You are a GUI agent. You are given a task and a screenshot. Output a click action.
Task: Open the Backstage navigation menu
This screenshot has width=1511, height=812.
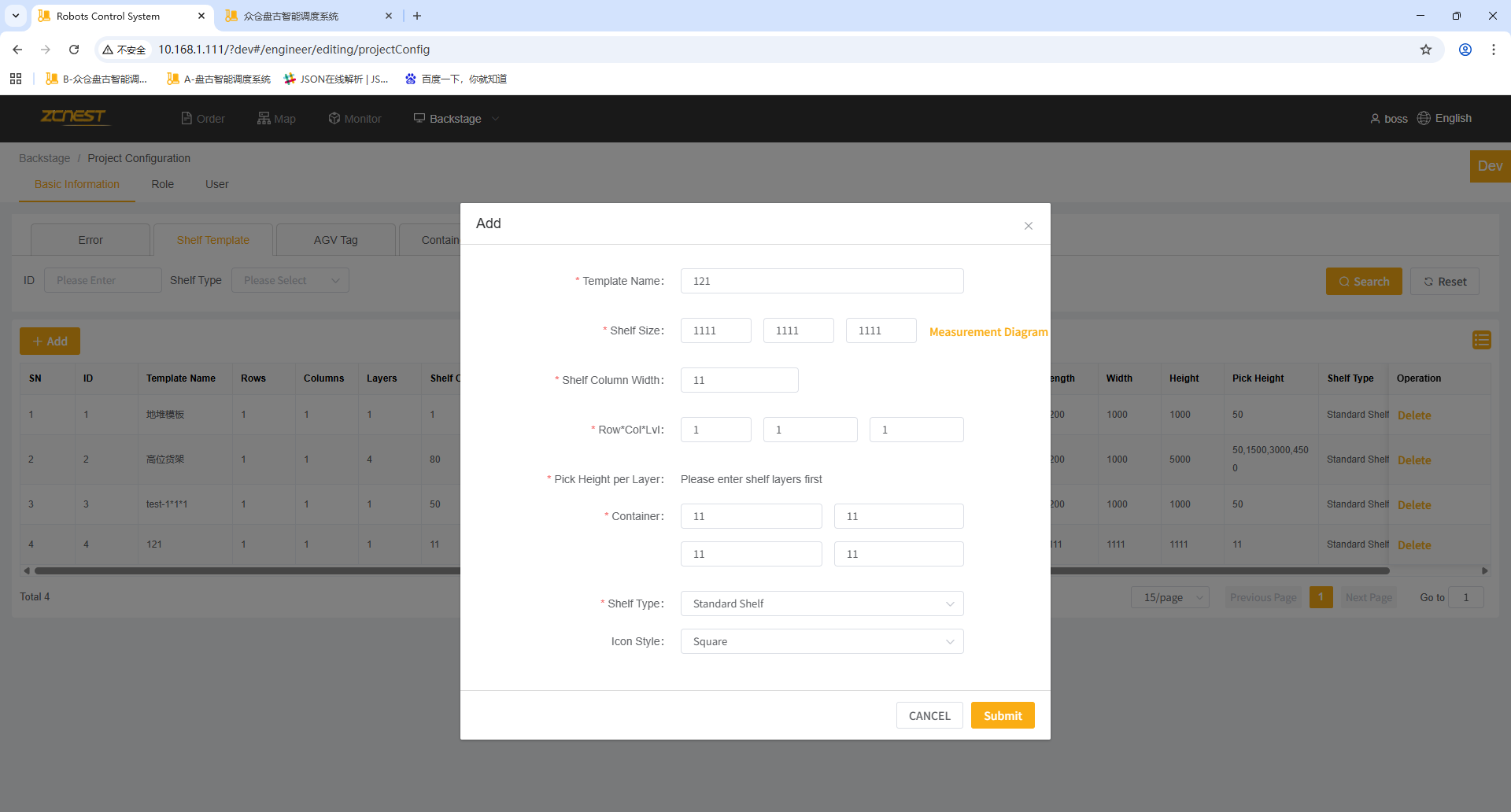[456, 119]
